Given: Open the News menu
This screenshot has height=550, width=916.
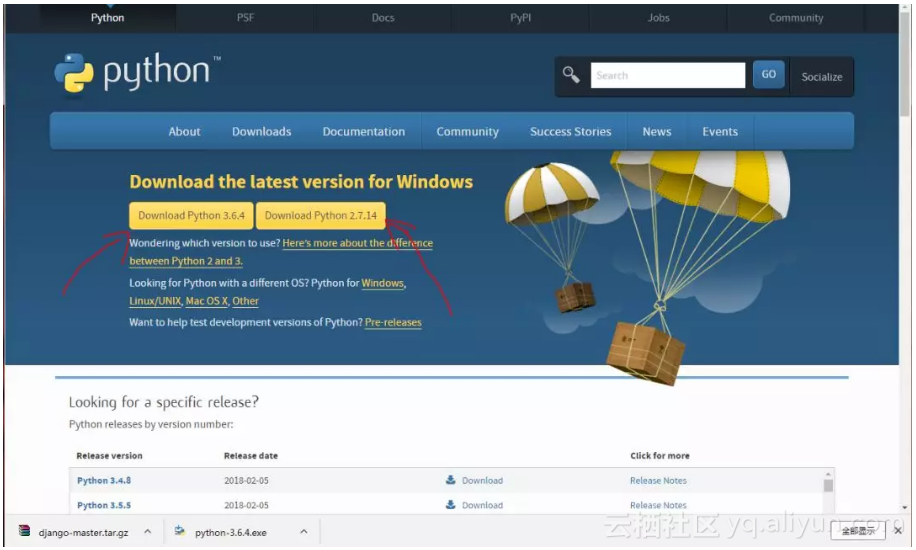Looking at the screenshot, I should click(x=657, y=132).
